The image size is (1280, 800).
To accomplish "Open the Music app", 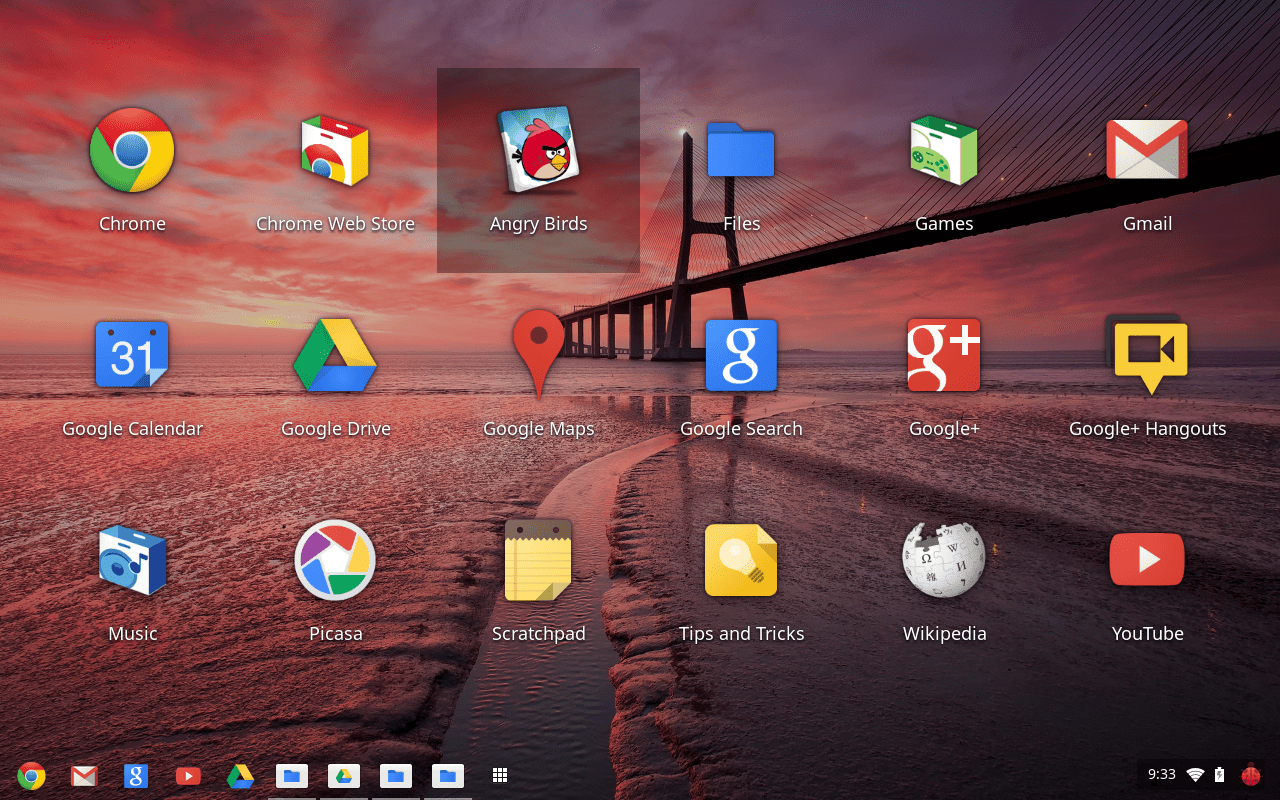I will click(132, 560).
